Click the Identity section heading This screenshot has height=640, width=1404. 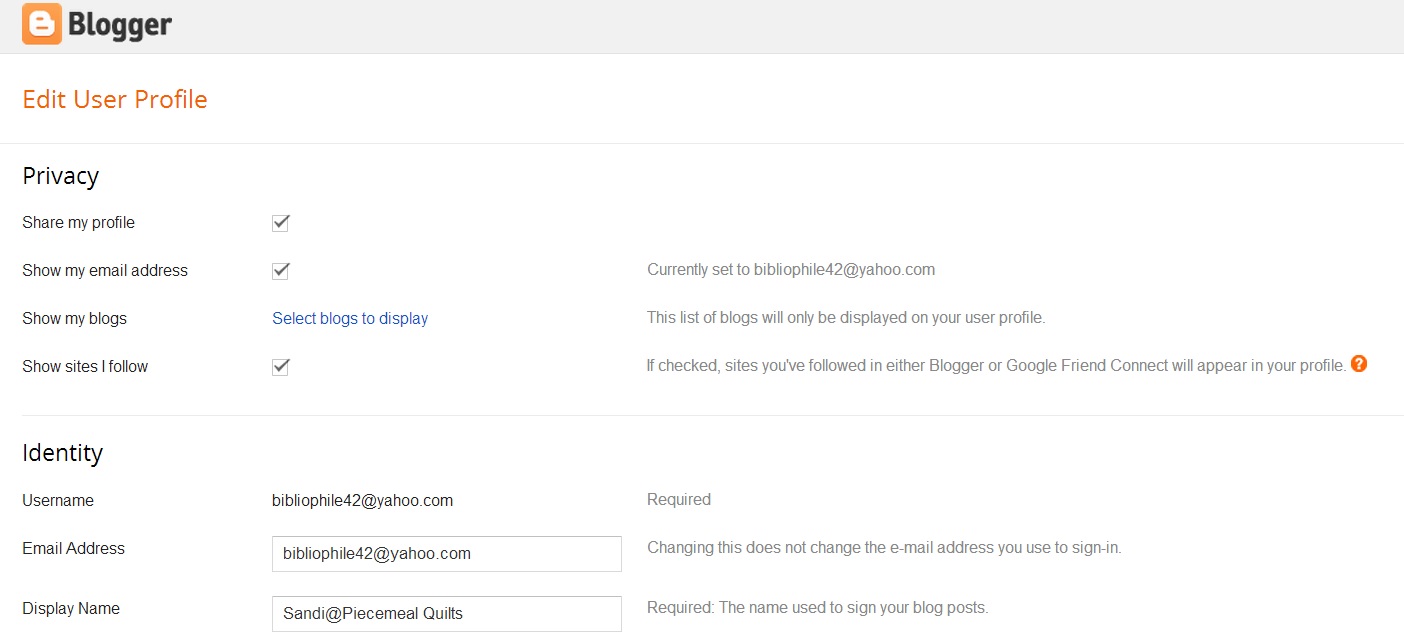point(63,453)
